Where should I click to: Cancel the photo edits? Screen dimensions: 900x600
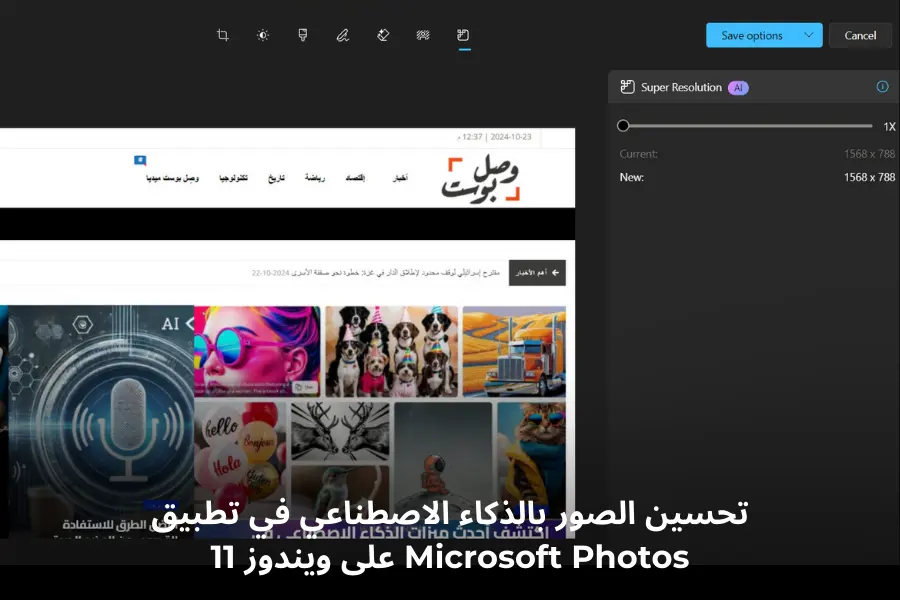(x=860, y=36)
